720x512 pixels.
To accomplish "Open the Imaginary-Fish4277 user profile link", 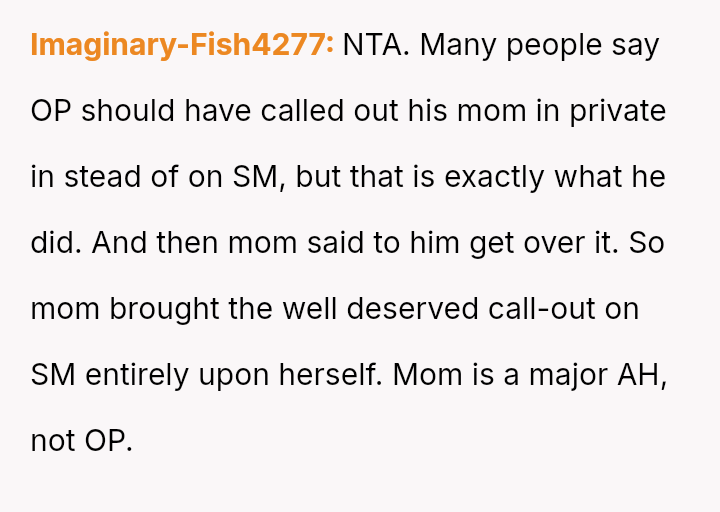I will pyautogui.click(x=182, y=46).
